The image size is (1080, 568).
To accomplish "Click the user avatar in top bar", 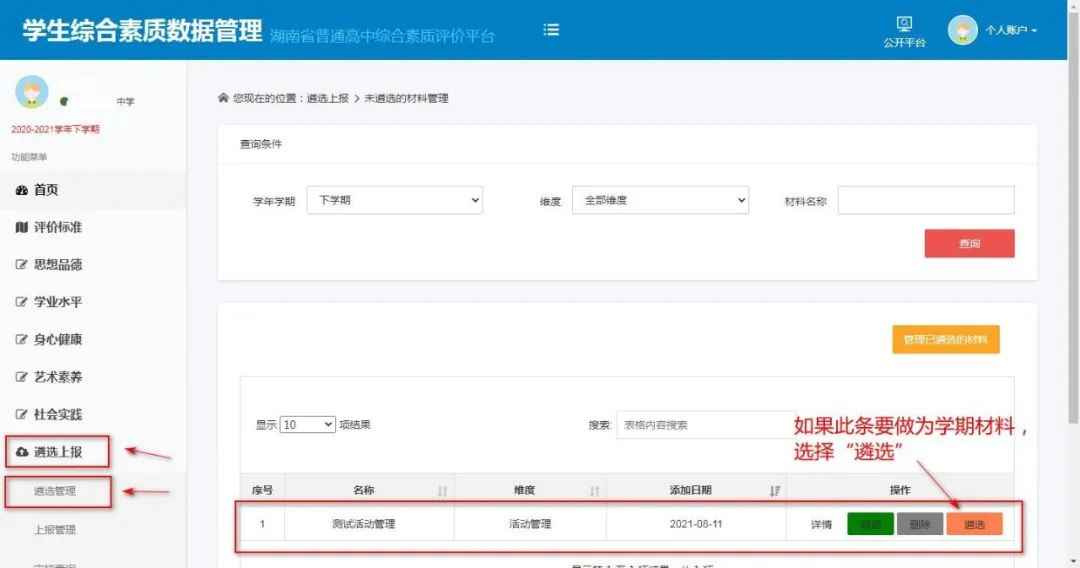I will pos(962,30).
